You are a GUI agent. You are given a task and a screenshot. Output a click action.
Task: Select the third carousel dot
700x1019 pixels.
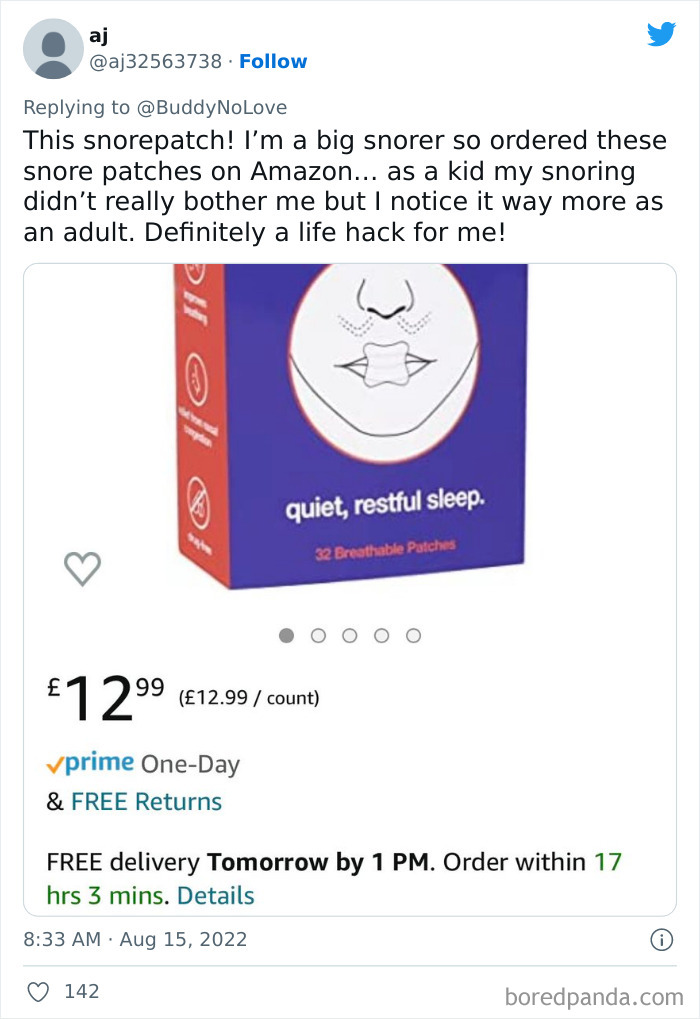[x=350, y=635]
